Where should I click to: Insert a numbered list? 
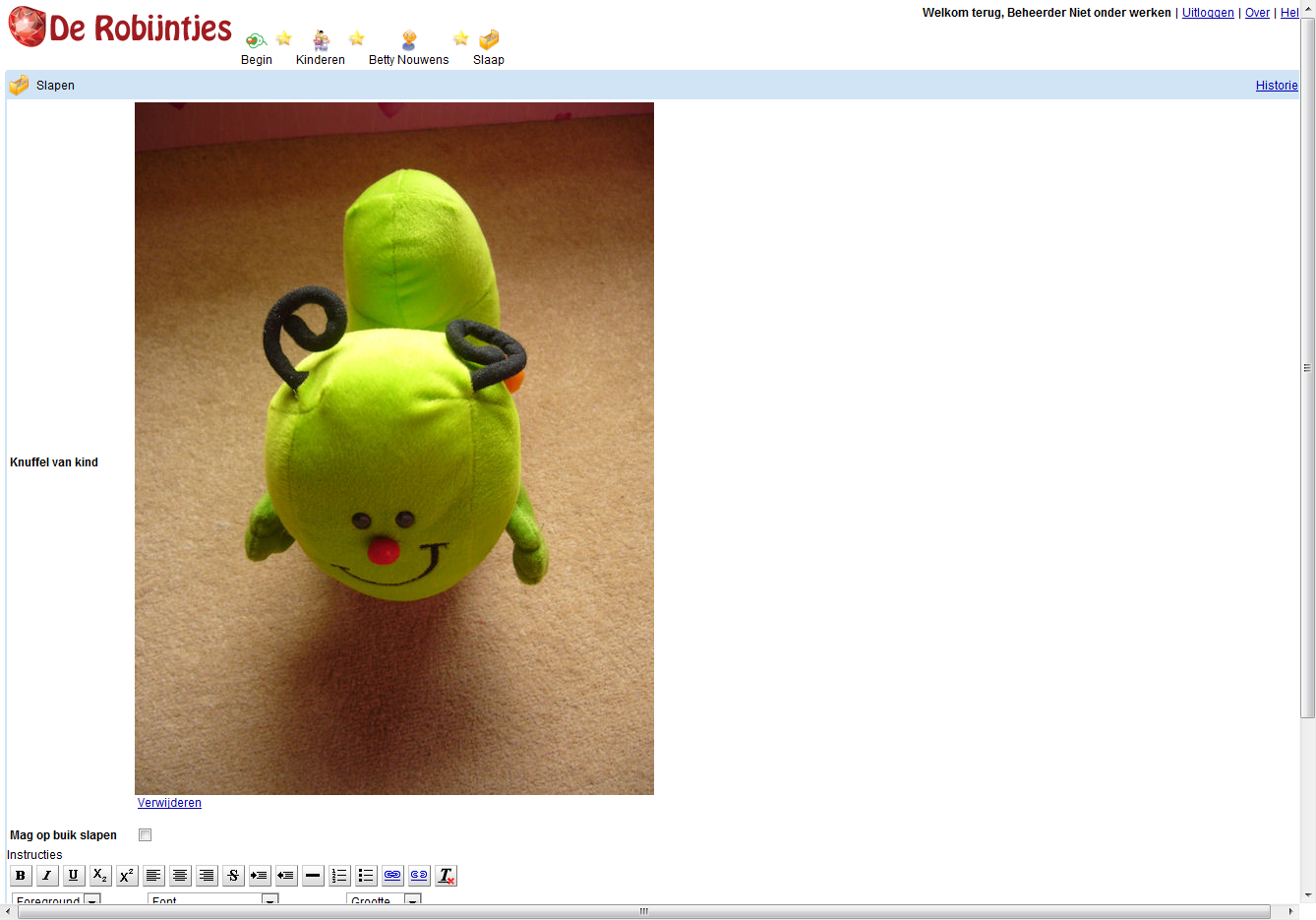tap(339, 876)
